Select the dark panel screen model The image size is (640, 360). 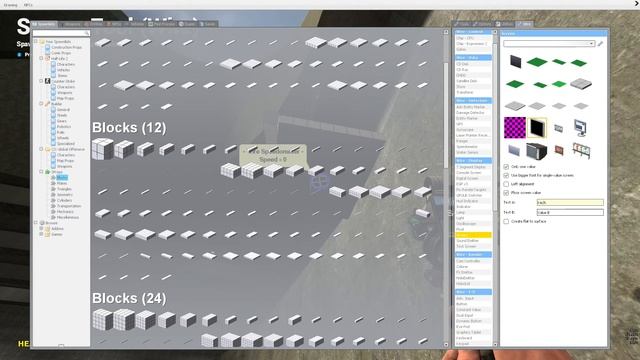[515, 62]
